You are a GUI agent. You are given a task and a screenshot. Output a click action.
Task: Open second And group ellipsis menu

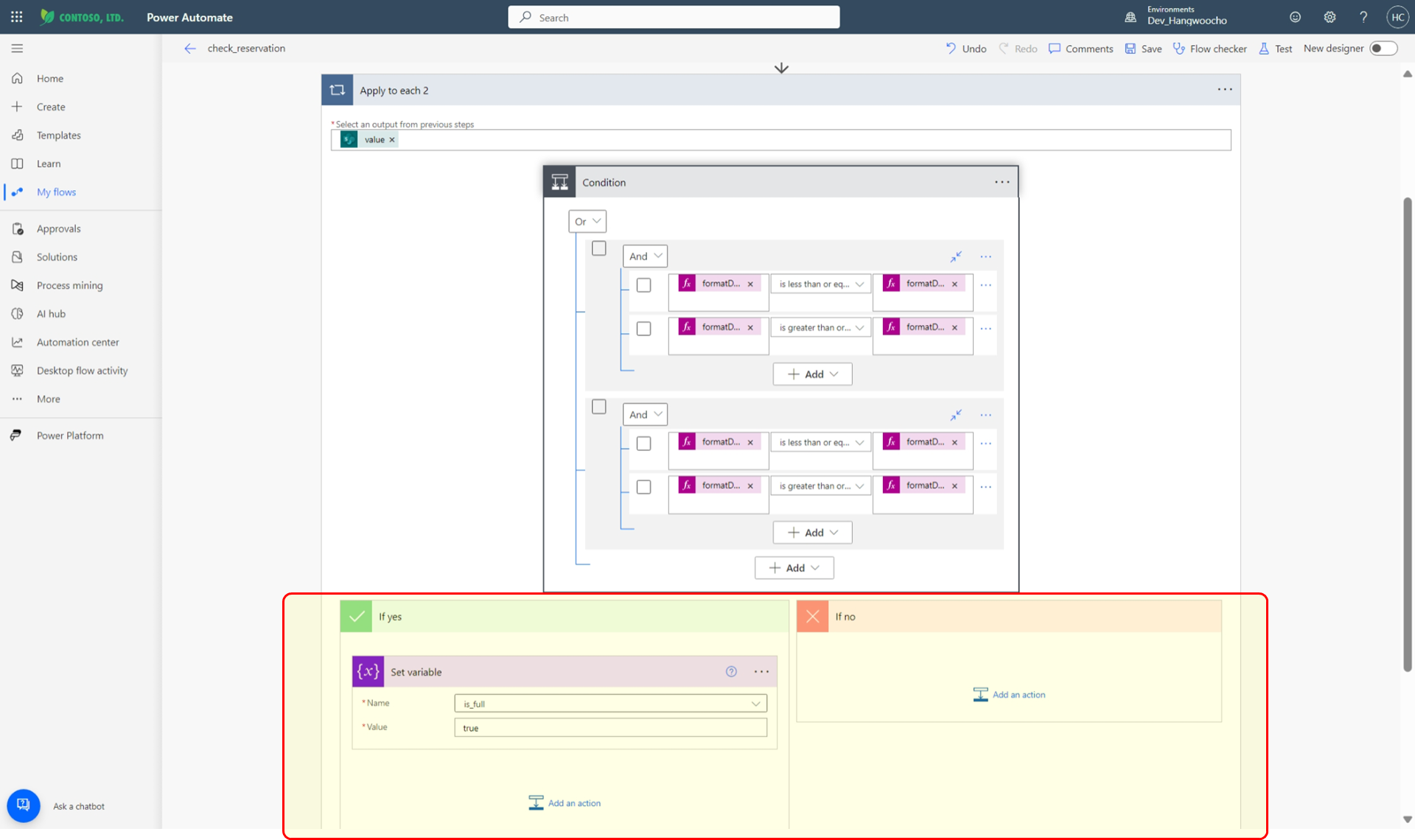pyautogui.click(x=986, y=415)
